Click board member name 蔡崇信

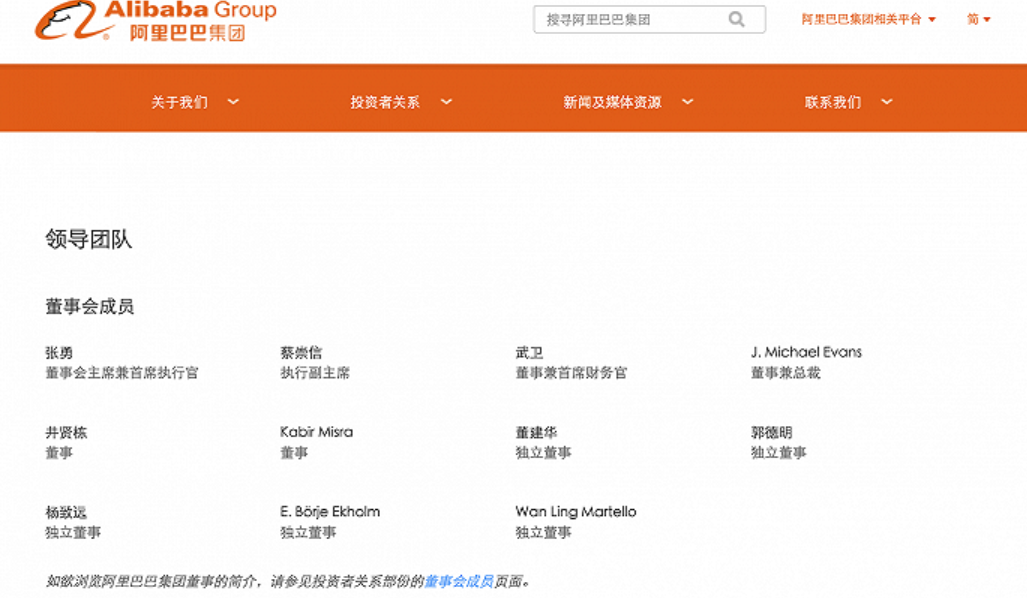click(301, 352)
